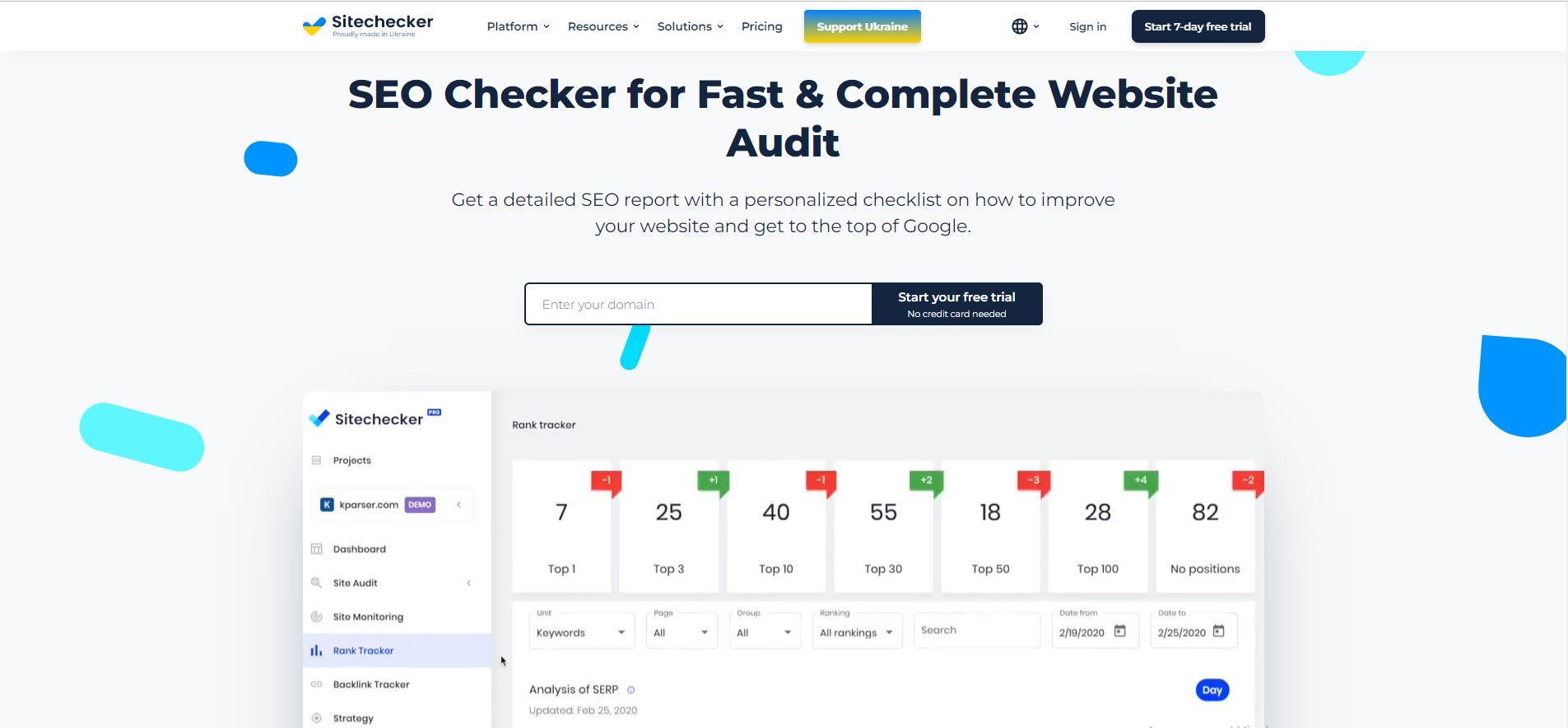Click the Rank tracker heading
The height and width of the screenshot is (728, 1568).
pyautogui.click(x=543, y=425)
